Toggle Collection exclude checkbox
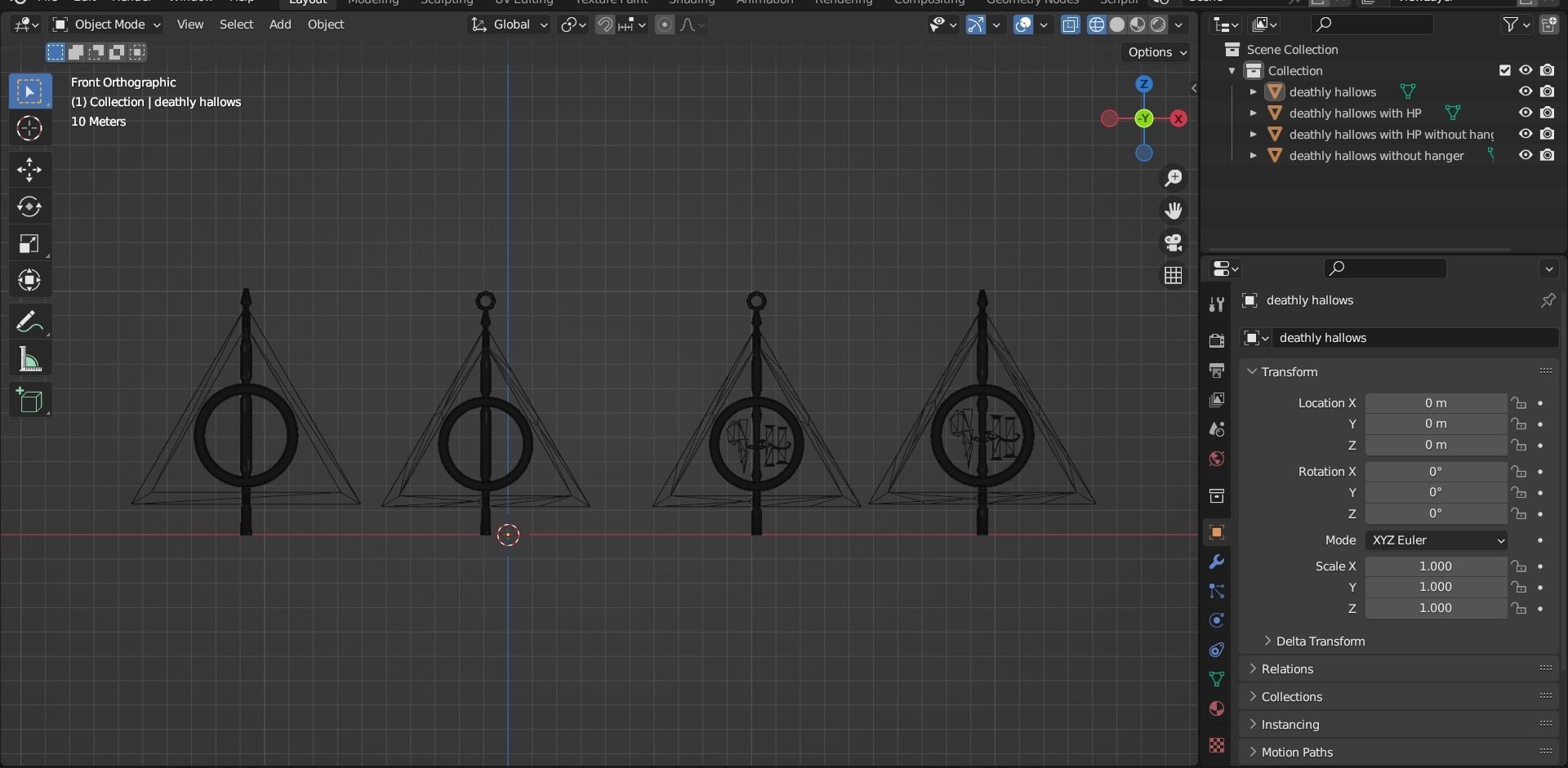Screen dimensions: 1568x768 coord(1505,70)
